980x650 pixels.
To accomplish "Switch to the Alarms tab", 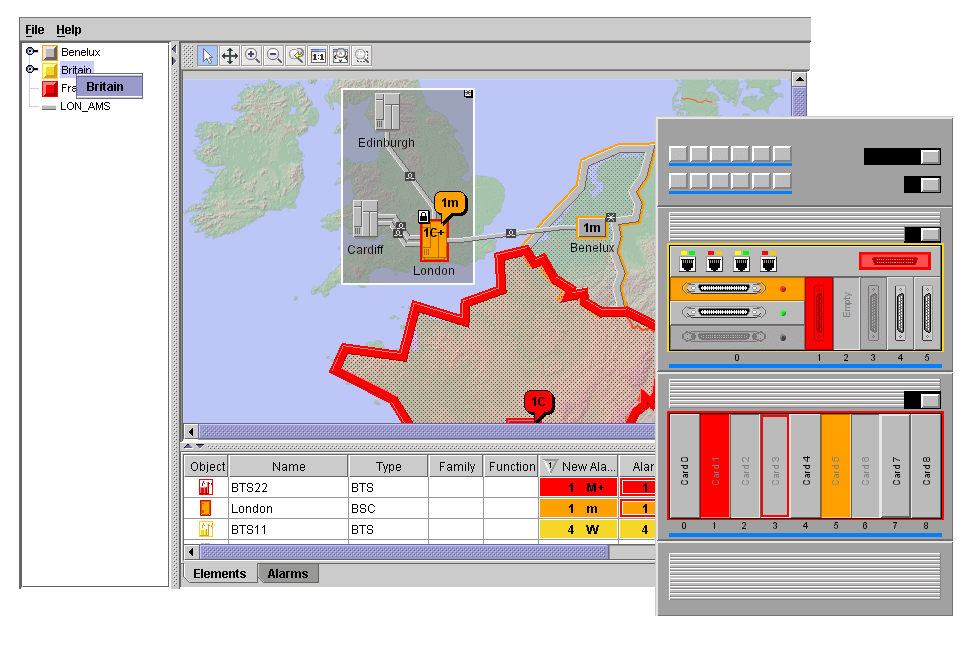I will [288, 573].
